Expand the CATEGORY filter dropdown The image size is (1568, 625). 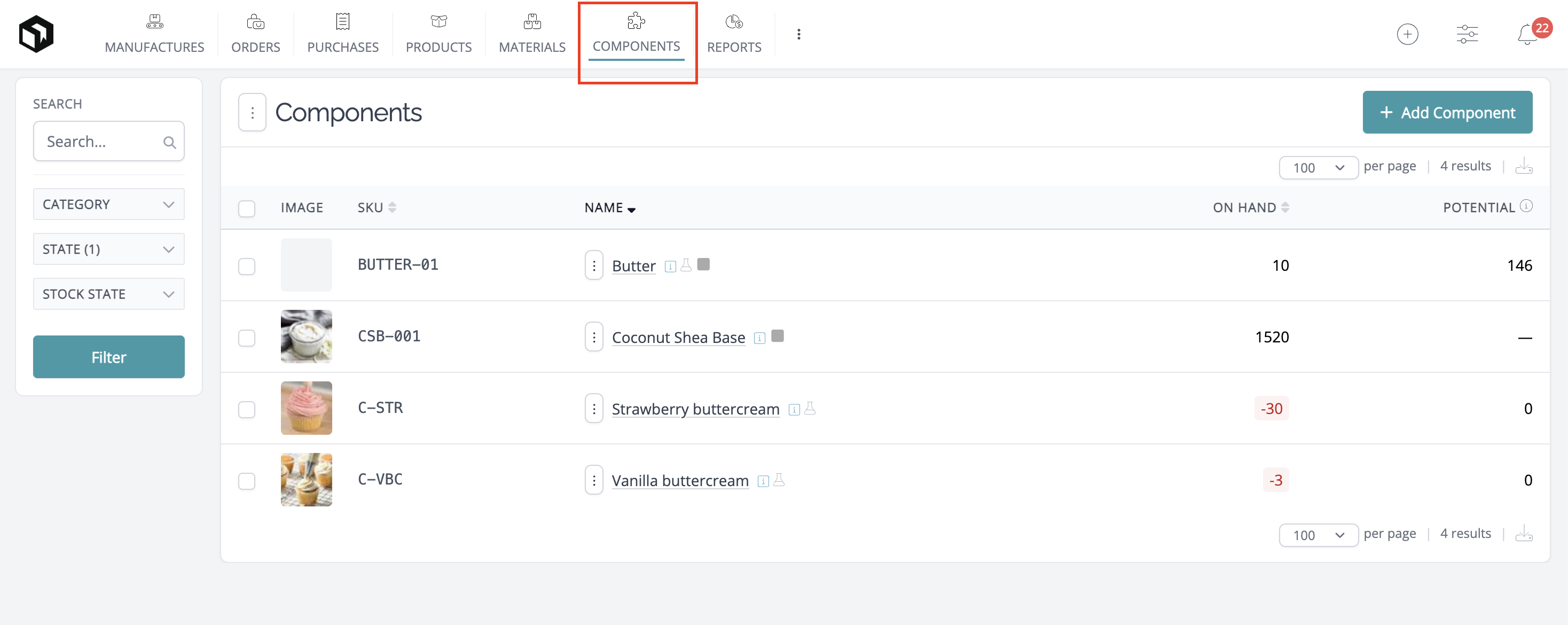pos(108,205)
